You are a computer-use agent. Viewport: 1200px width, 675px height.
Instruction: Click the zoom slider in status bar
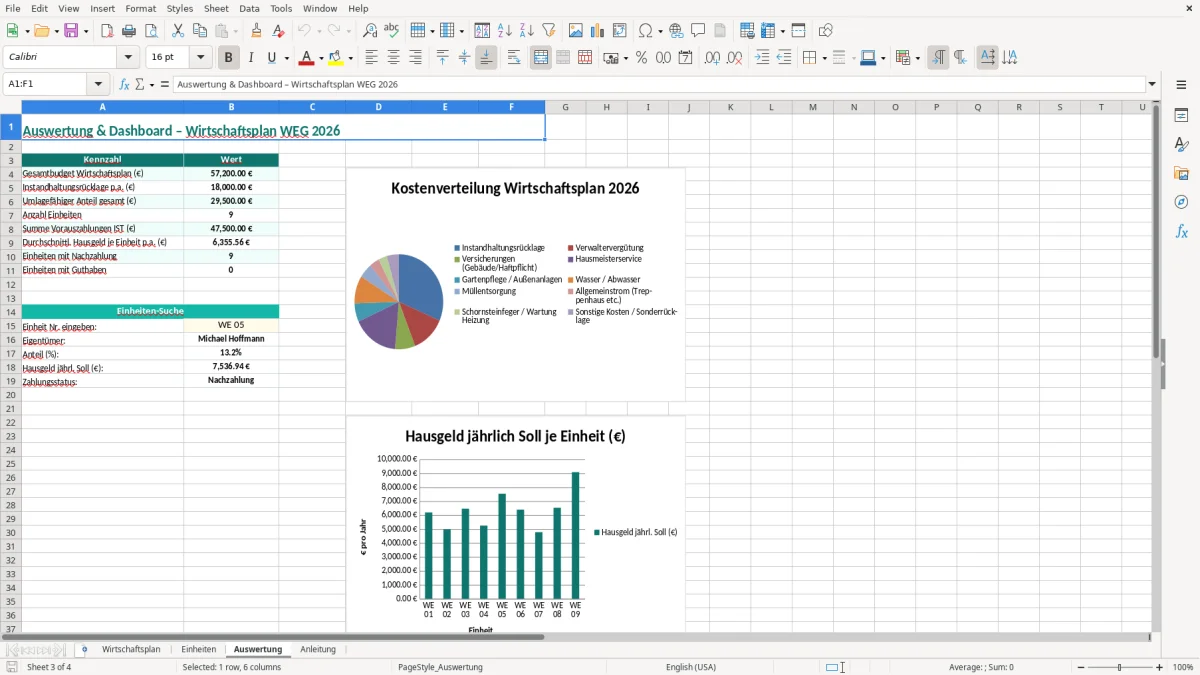tap(1119, 667)
